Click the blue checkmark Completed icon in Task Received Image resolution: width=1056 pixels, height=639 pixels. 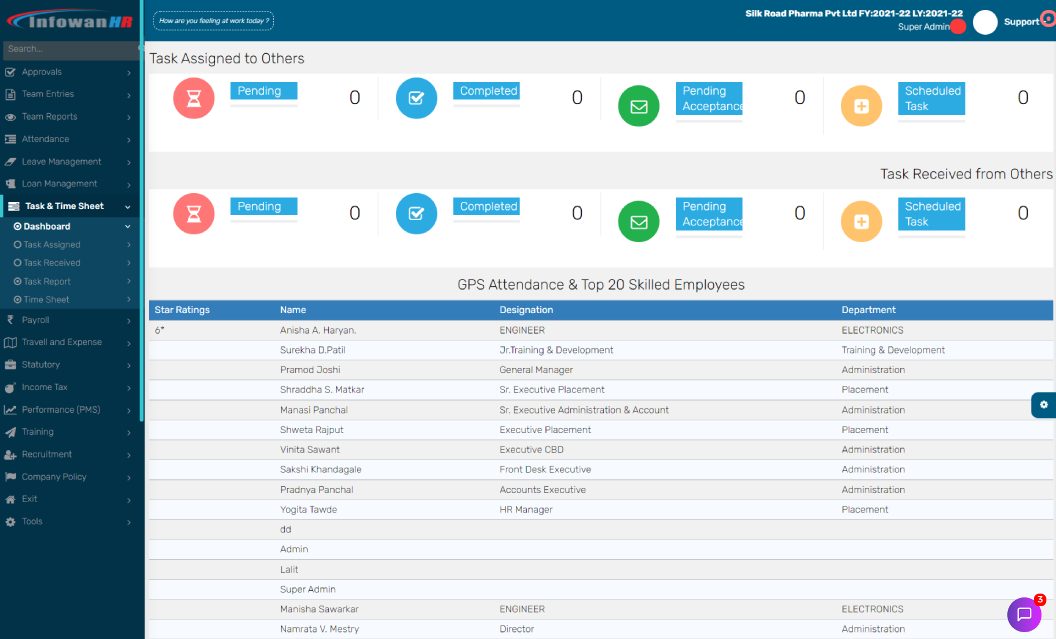[x=416, y=214]
